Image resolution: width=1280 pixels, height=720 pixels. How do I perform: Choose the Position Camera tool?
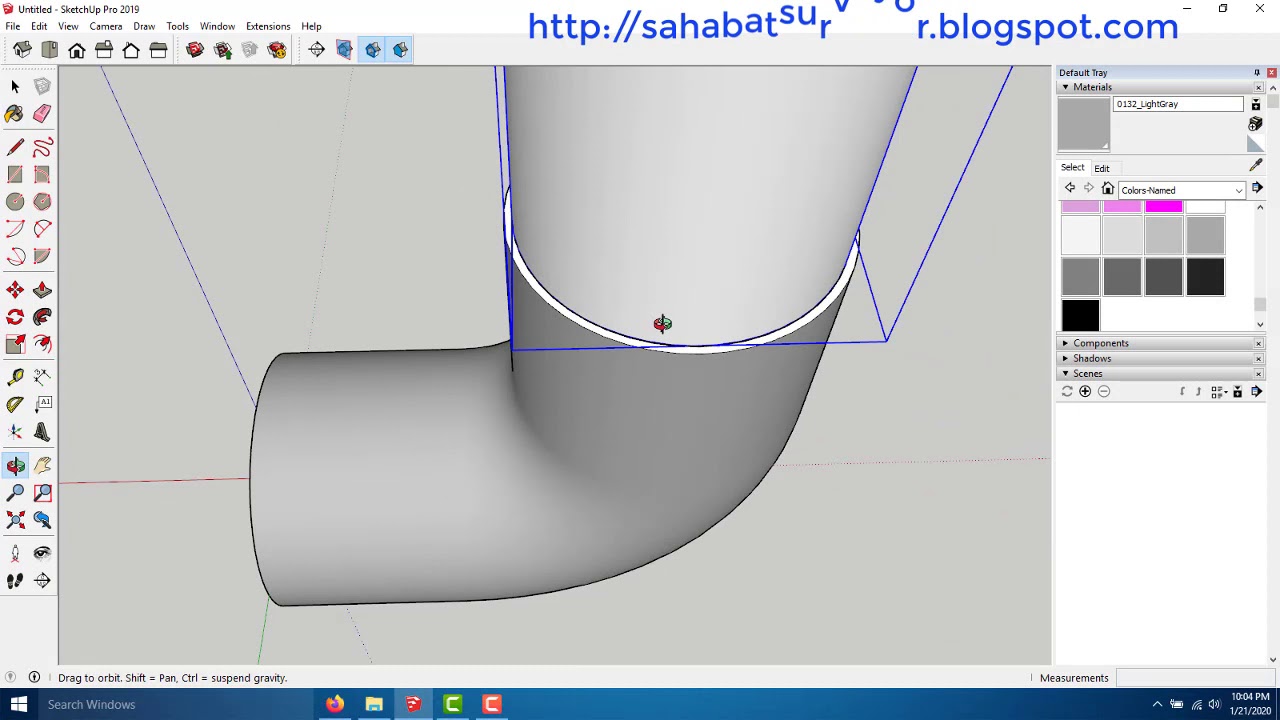pos(15,553)
